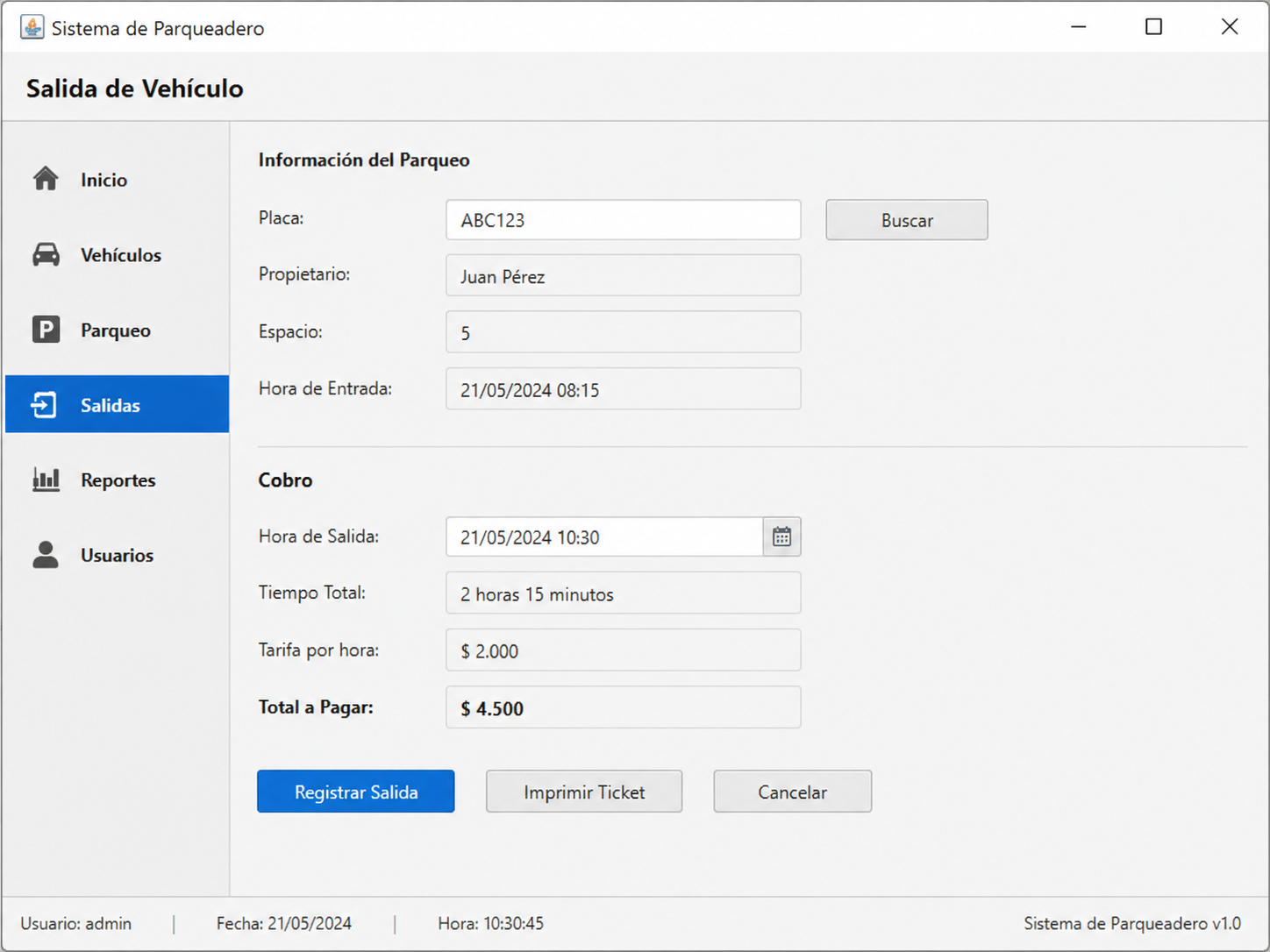Confirm with the Registrar Salida button

[x=356, y=792]
